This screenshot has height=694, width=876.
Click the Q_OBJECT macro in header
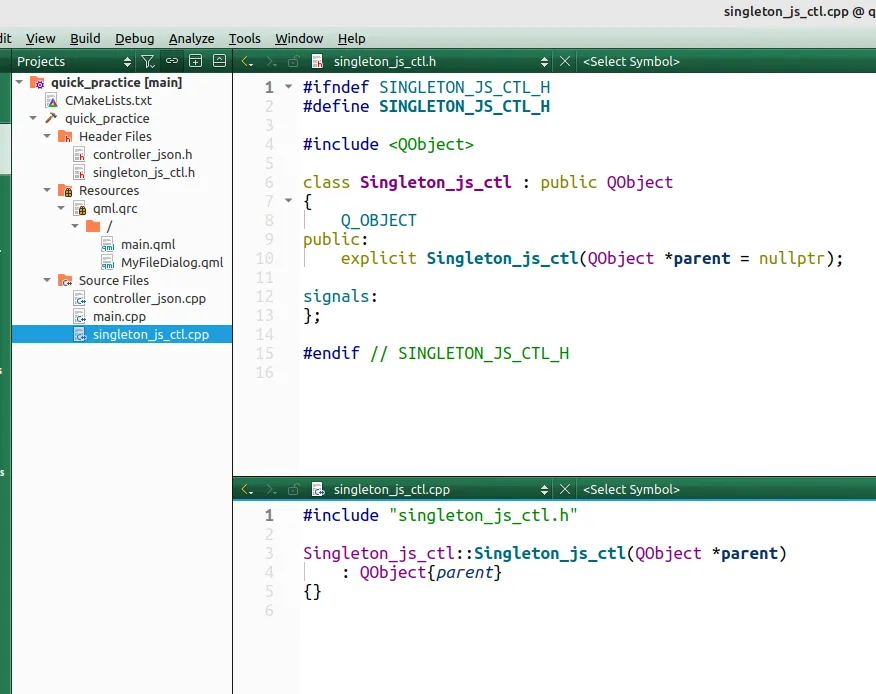click(379, 220)
